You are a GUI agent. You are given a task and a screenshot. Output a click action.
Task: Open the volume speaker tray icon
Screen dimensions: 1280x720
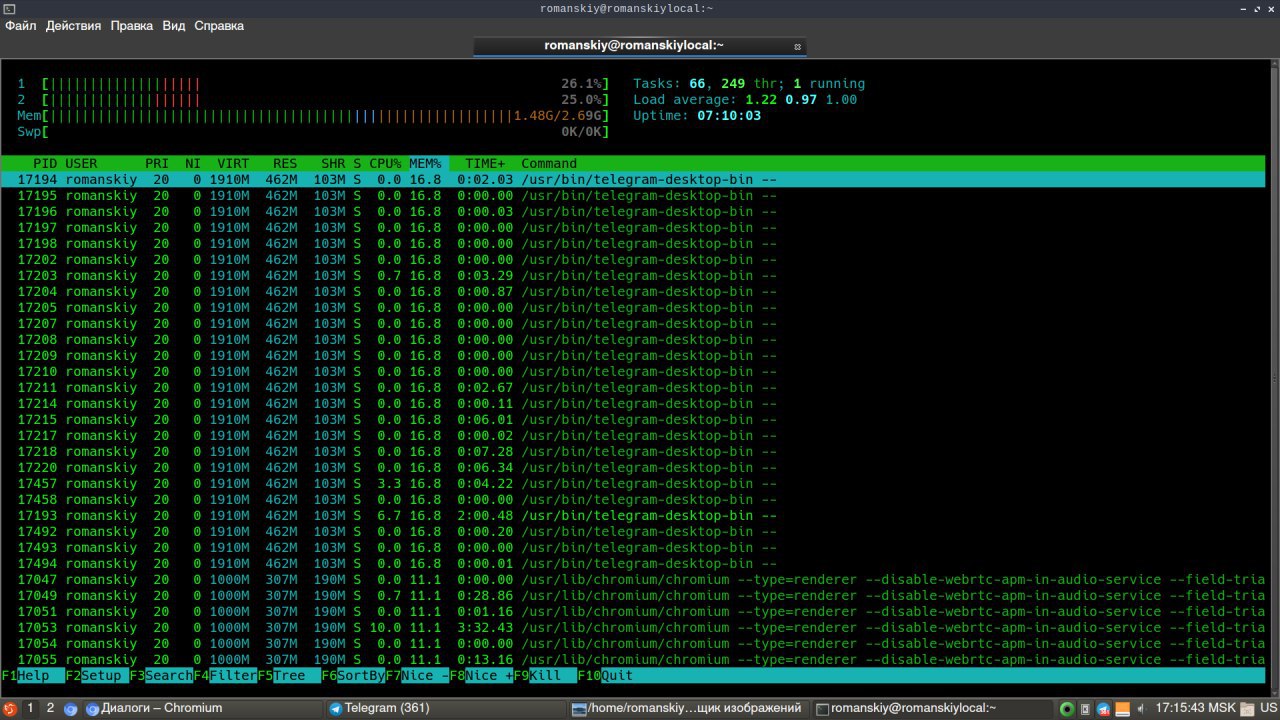pos(1141,708)
